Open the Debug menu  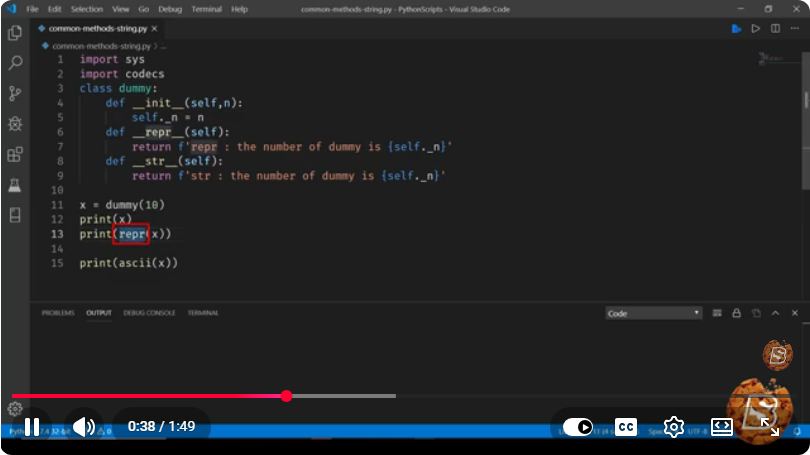click(x=170, y=9)
